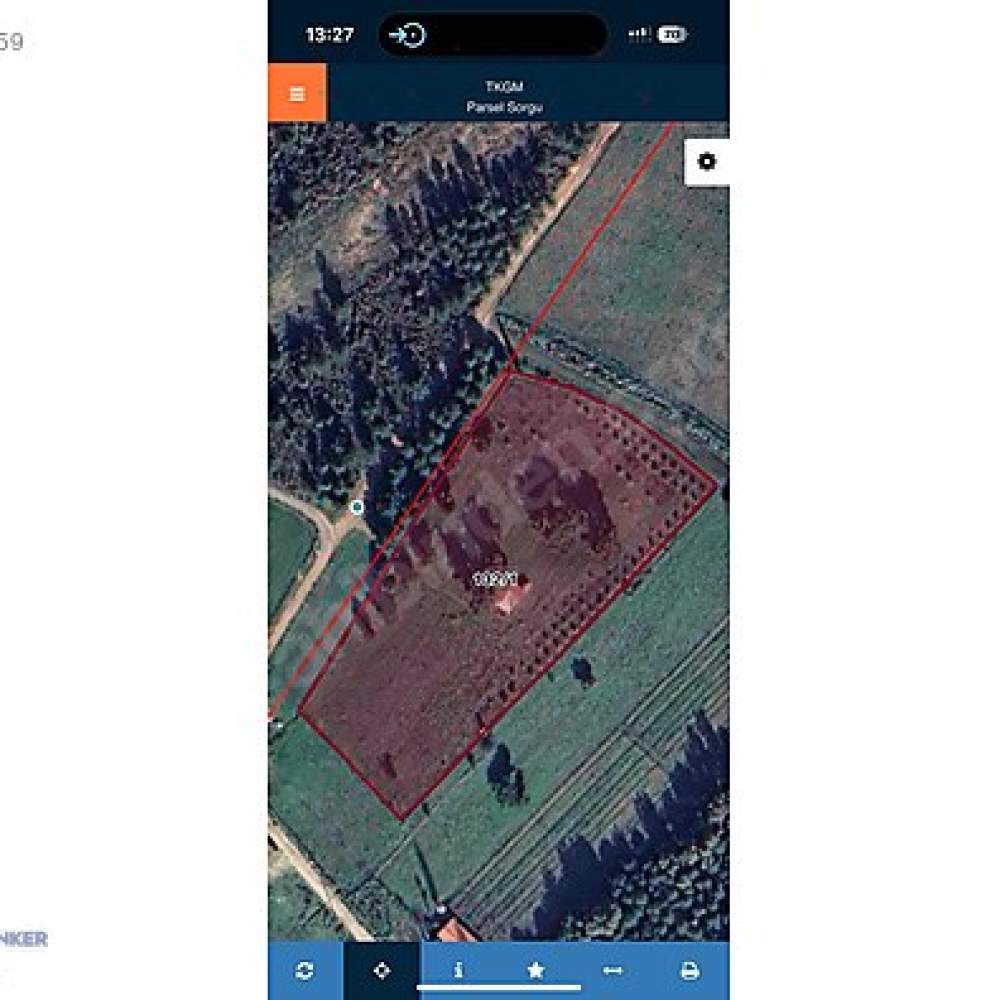Tap the parcel number label on map
The width and height of the screenshot is (1000, 1000).
(495, 579)
